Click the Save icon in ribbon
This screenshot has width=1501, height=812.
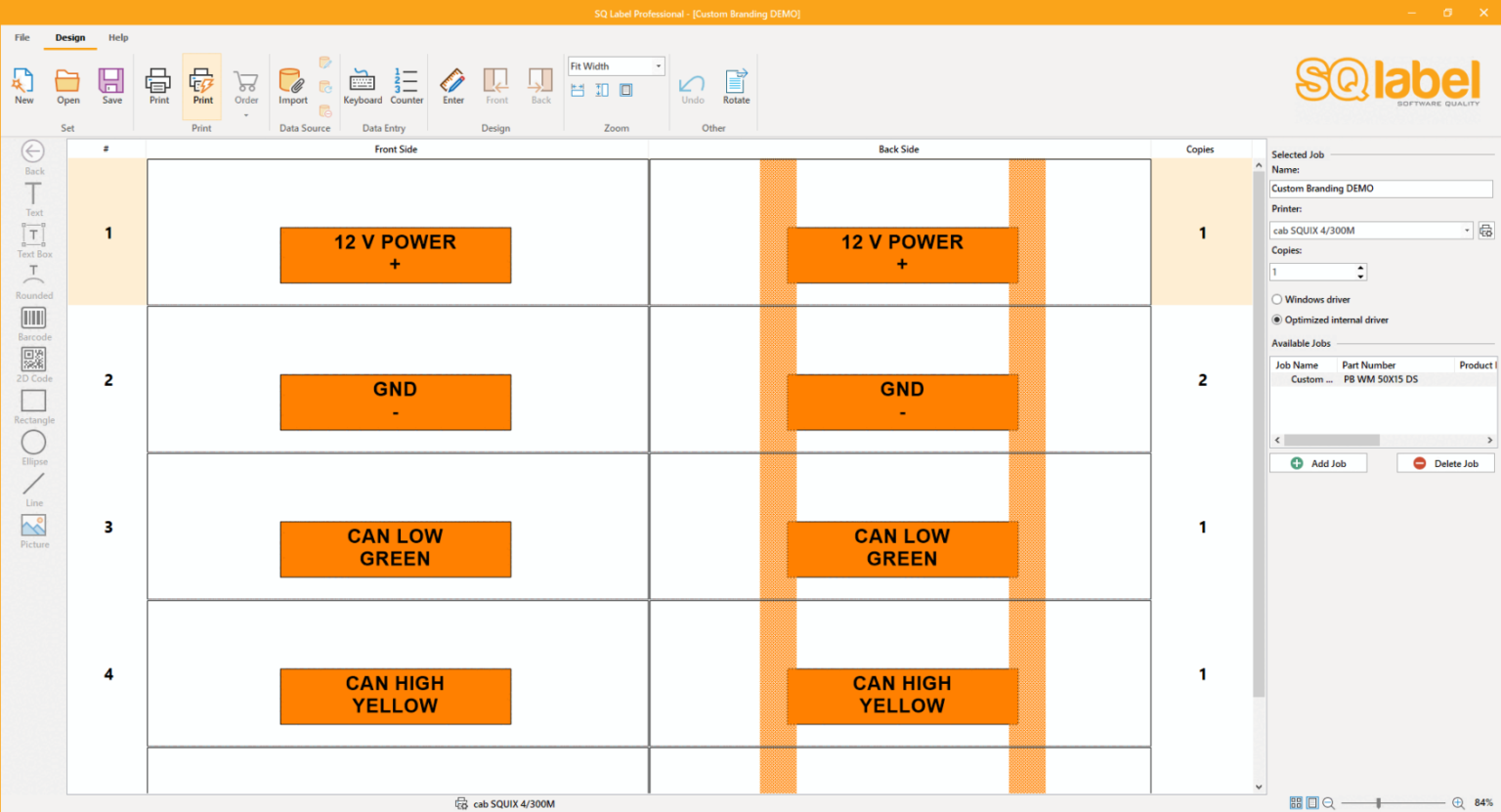pyautogui.click(x=112, y=86)
